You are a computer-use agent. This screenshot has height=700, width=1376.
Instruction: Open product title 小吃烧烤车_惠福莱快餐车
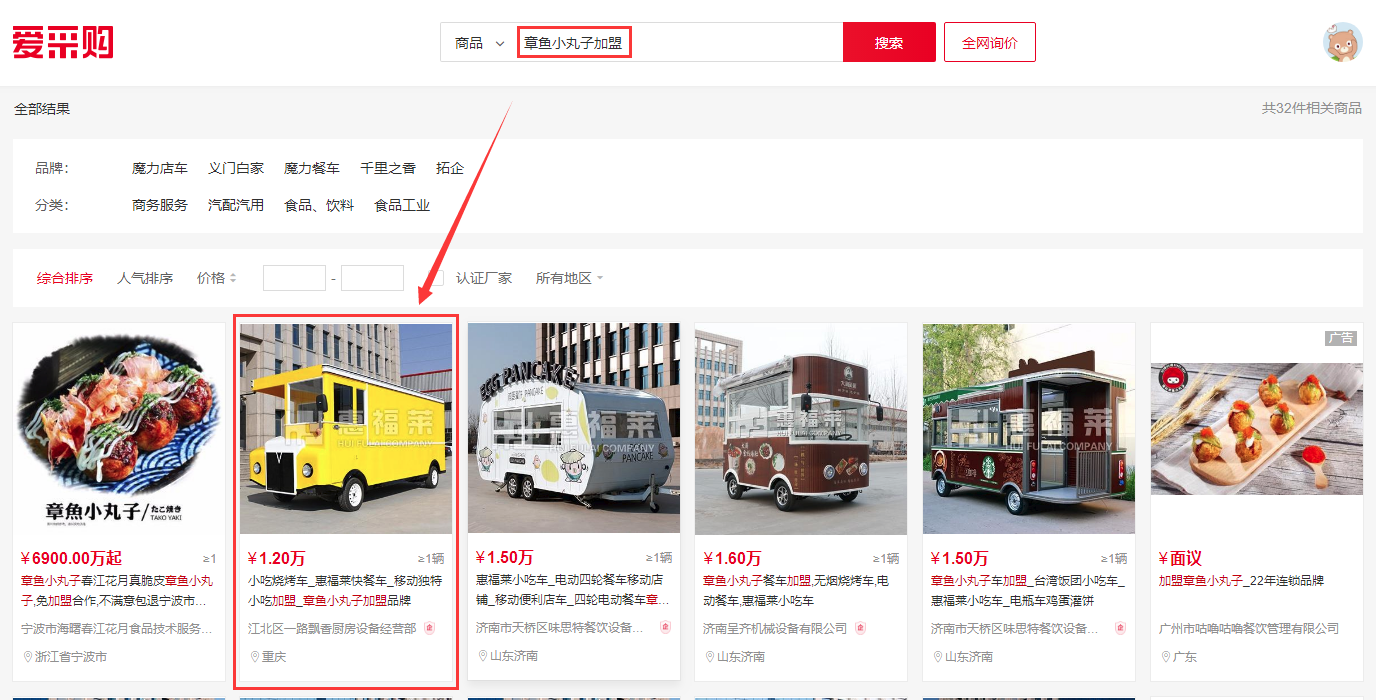(x=345, y=590)
